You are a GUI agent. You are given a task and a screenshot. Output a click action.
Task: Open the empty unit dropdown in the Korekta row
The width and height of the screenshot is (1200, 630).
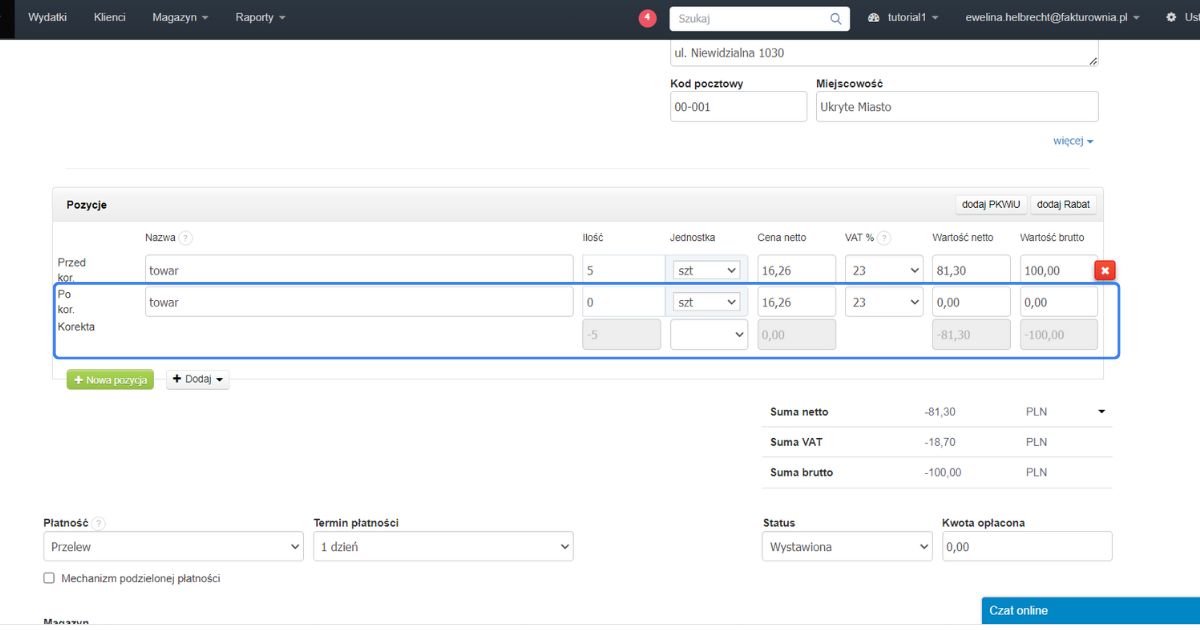coord(709,334)
